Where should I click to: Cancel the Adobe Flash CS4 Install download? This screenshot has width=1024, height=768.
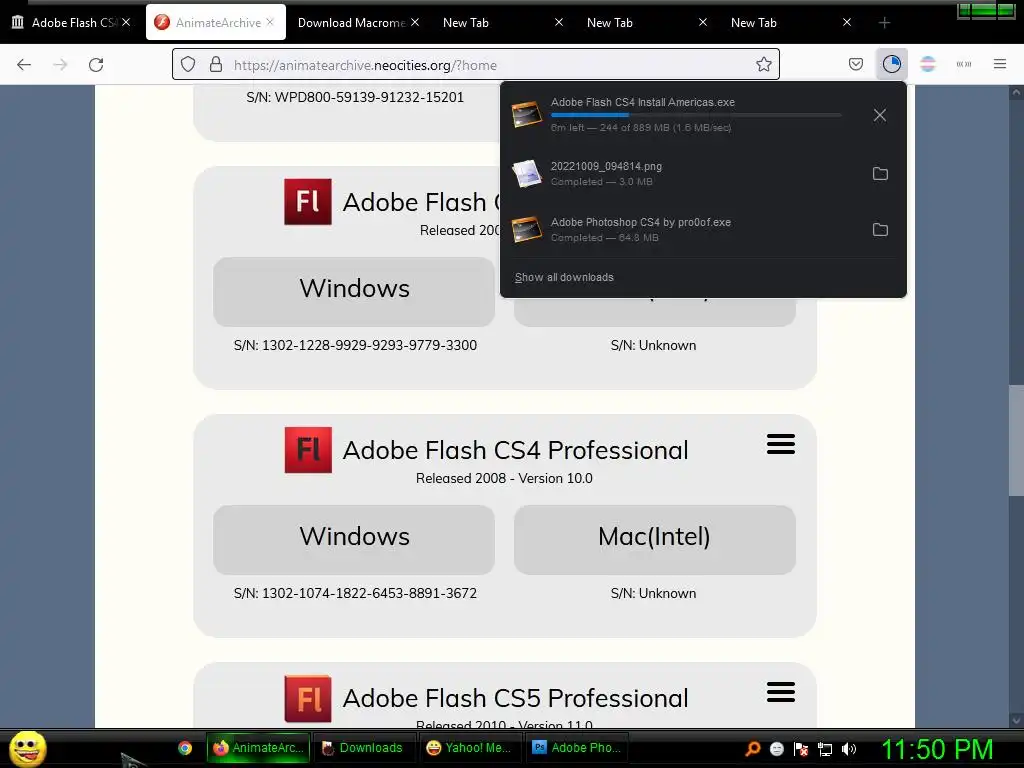880,116
